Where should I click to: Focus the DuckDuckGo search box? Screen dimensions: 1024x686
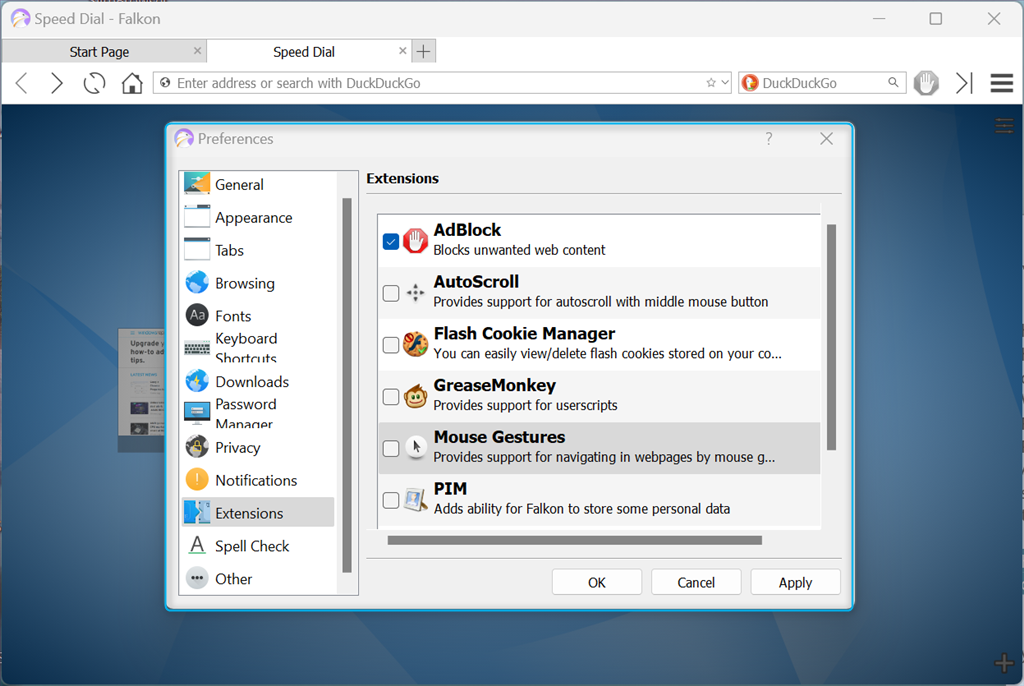coord(822,83)
